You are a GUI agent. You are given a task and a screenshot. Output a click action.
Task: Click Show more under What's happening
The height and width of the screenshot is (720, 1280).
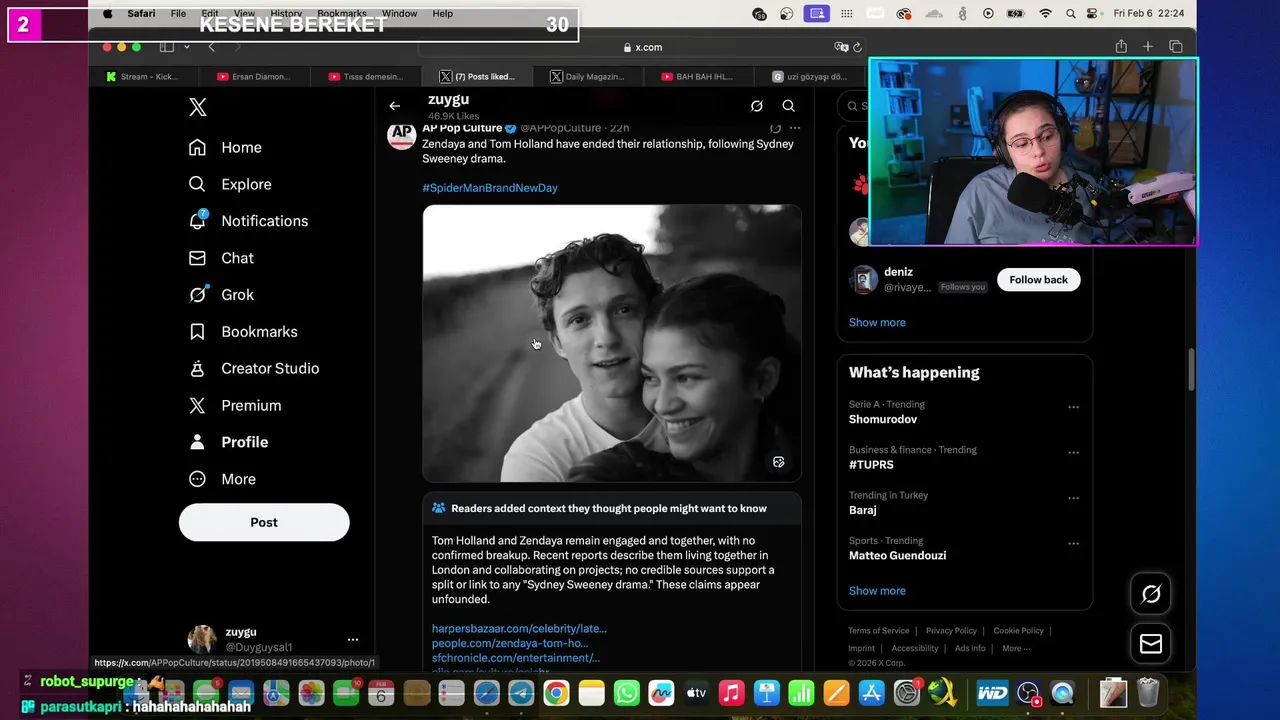pyautogui.click(x=877, y=591)
